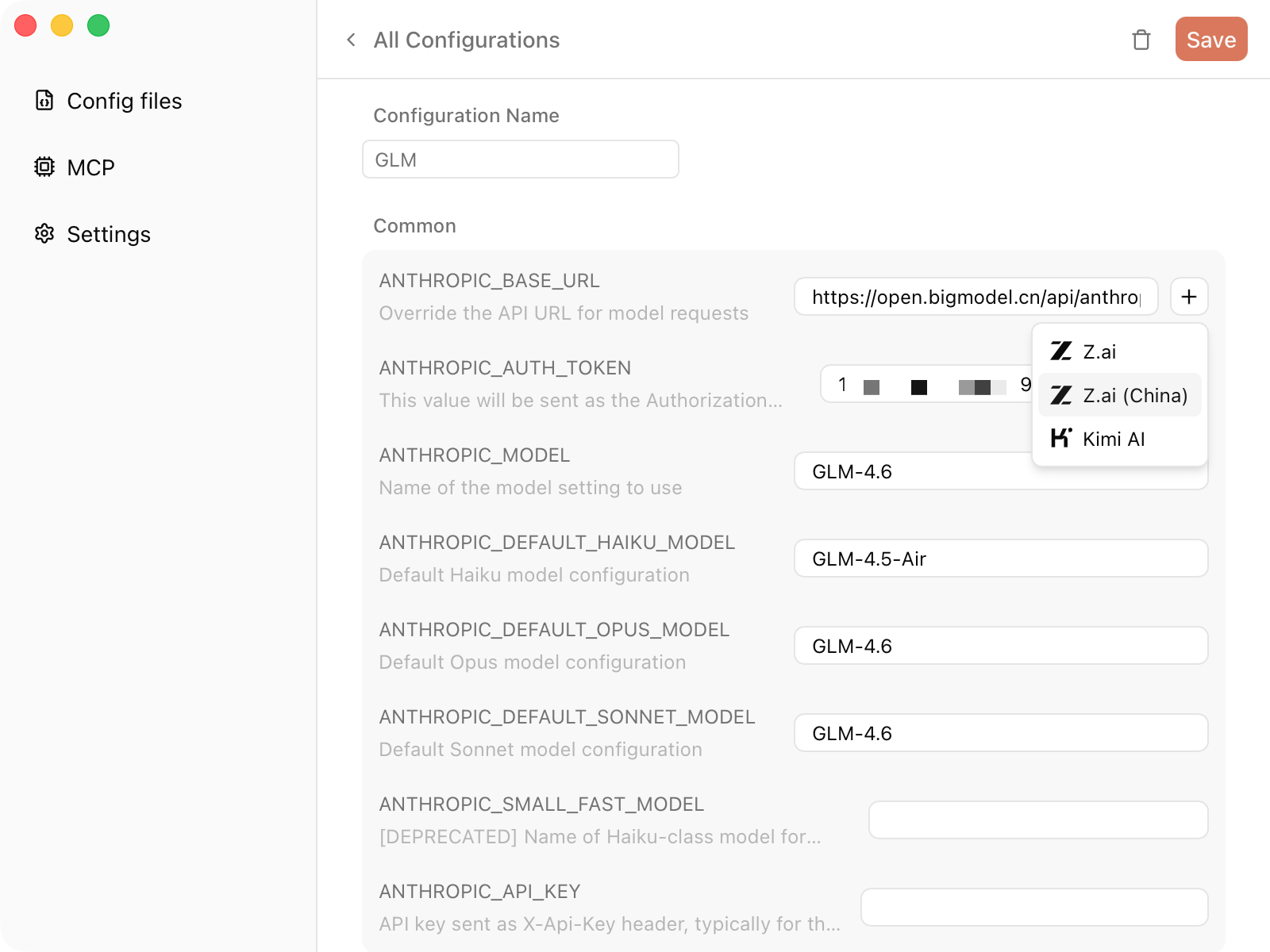Viewport: 1270px width, 952px height.
Task: Edit the ANTHROPIC_DEFAULT_HAIKU_MODEL field
Action: pos(1000,559)
